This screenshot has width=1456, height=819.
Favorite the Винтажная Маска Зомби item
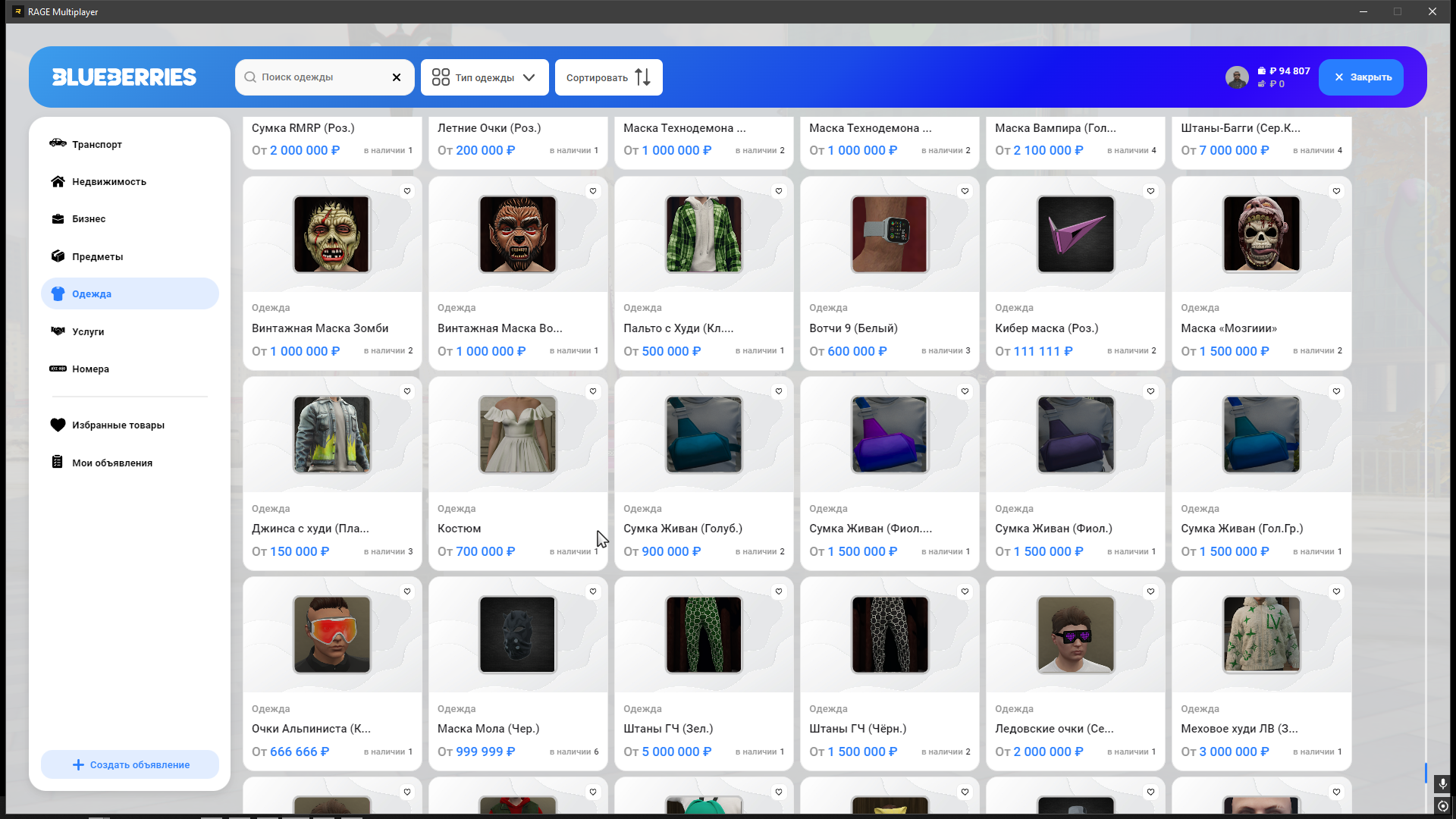[407, 191]
